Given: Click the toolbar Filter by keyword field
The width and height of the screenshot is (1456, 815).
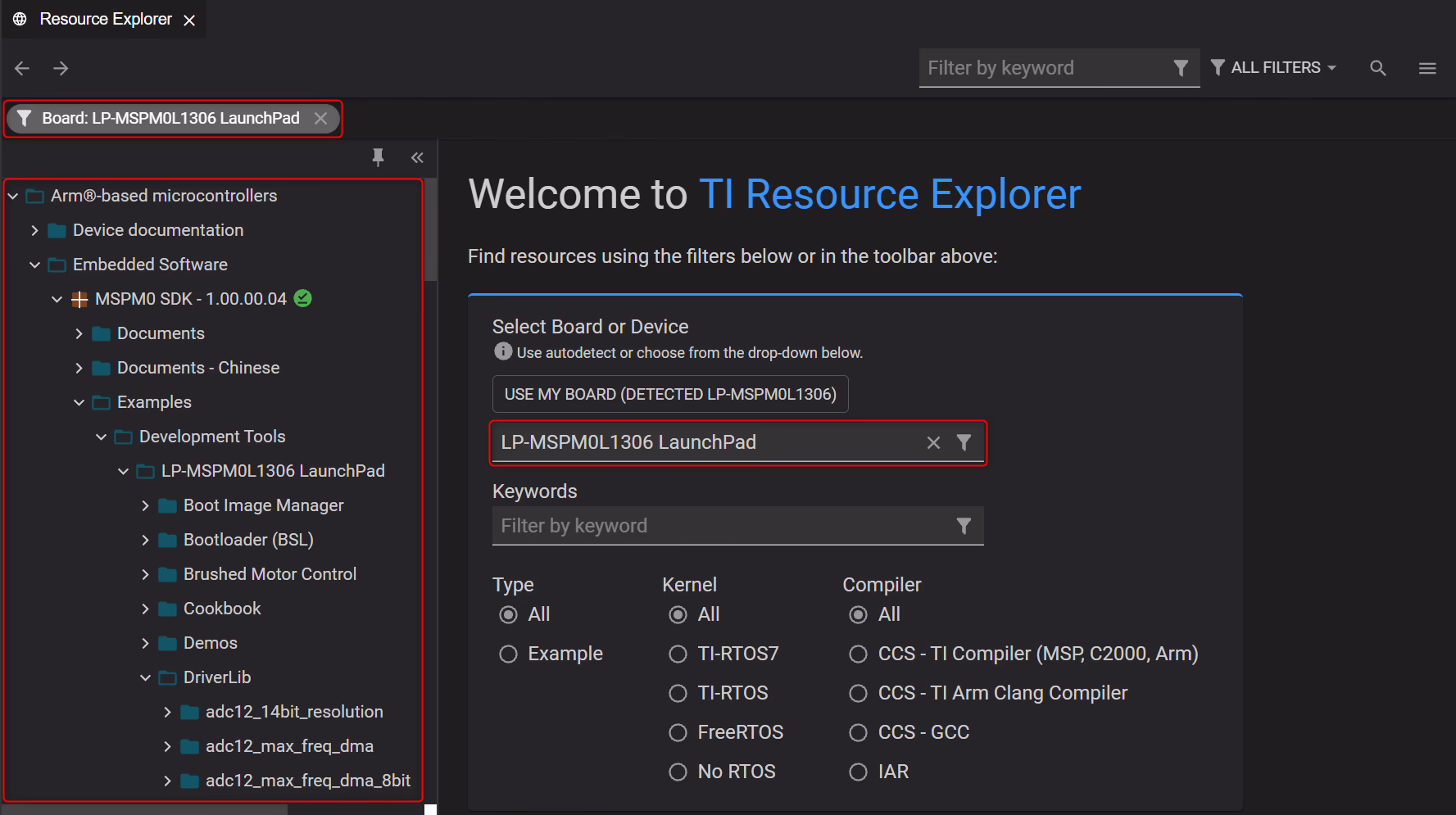Looking at the screenshot, I should [1045, 68].
